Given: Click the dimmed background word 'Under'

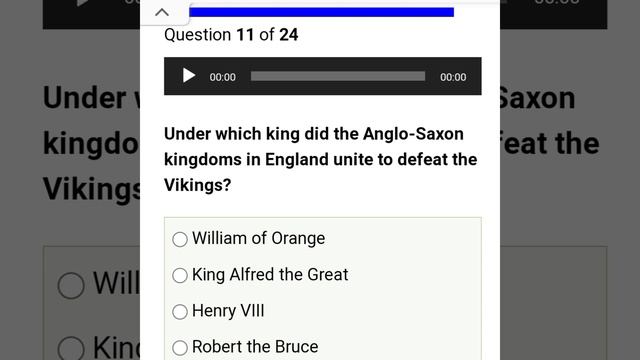Looking at the screenshot, I should (x=84, y=98).
